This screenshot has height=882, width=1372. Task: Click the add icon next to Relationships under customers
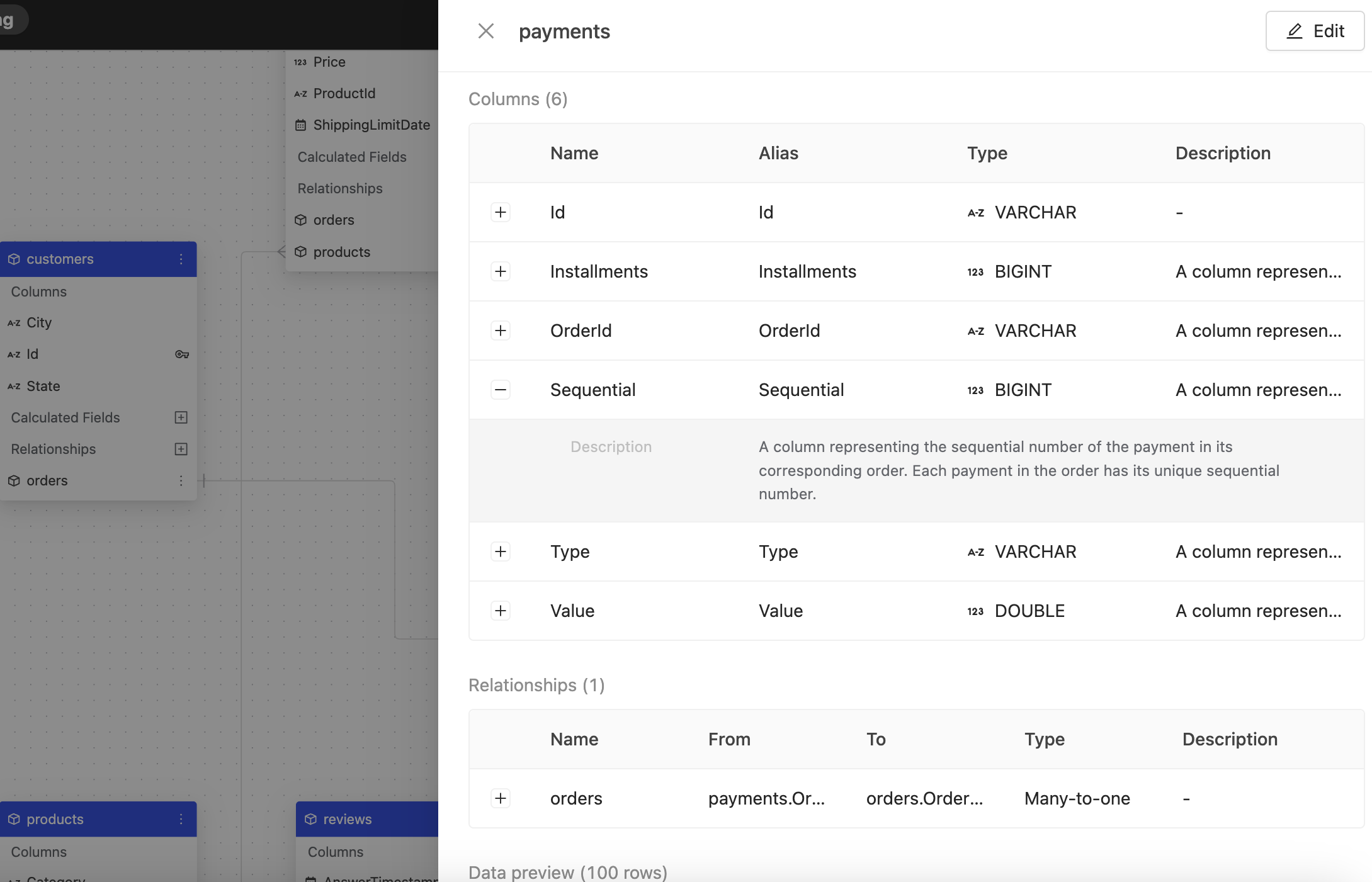pos(181,449)
